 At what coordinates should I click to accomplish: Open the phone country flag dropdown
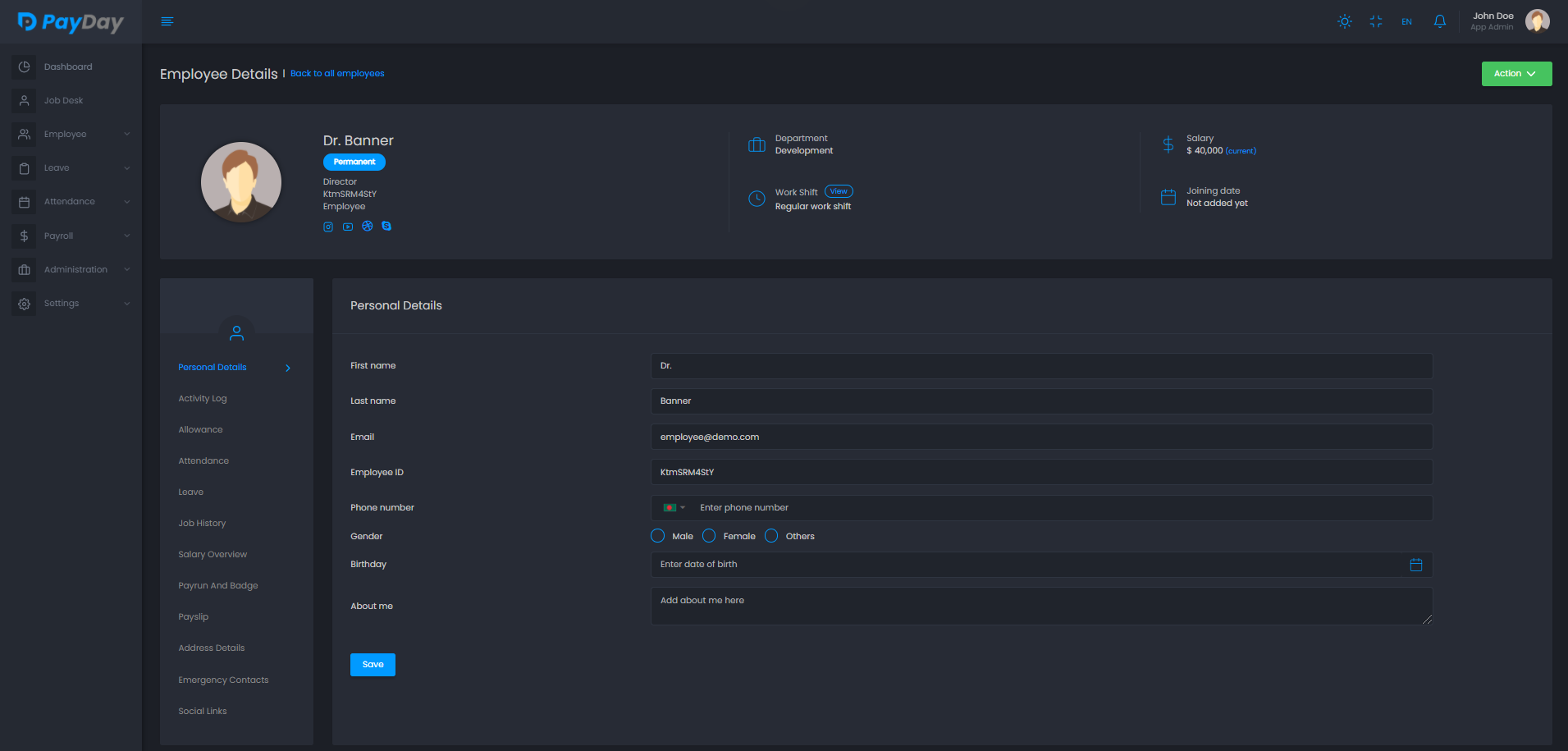pos(674,508)
